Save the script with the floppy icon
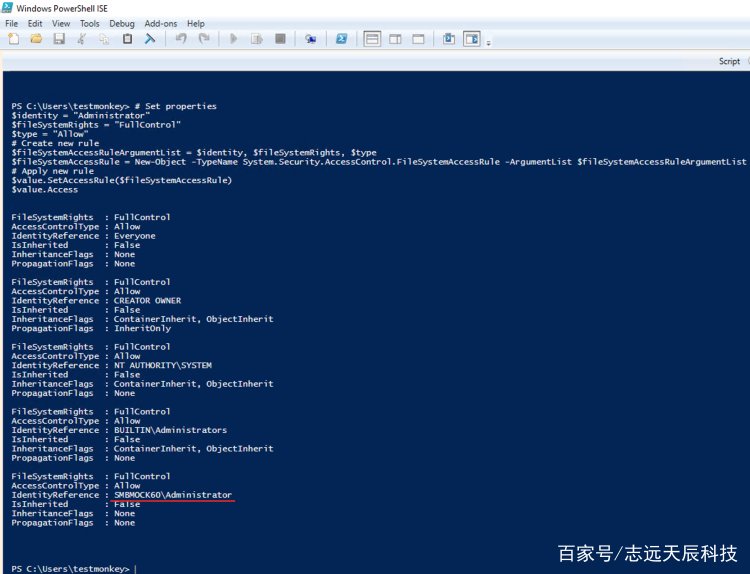Viewport: 750px width, 574px height. click(59, 39)
